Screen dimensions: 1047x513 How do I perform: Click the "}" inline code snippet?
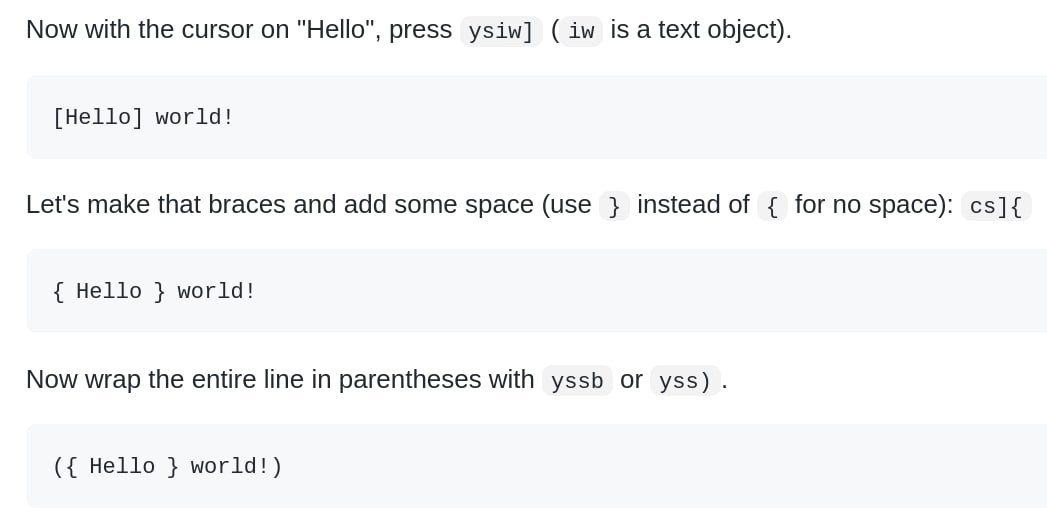point(614,206)
